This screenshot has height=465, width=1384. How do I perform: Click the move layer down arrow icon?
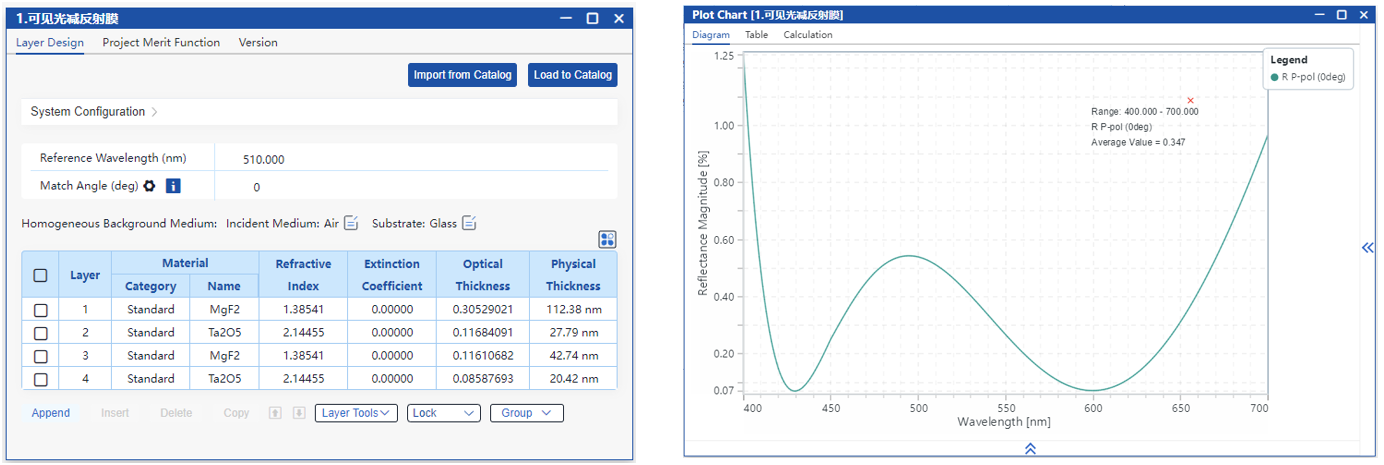[298, 413]
